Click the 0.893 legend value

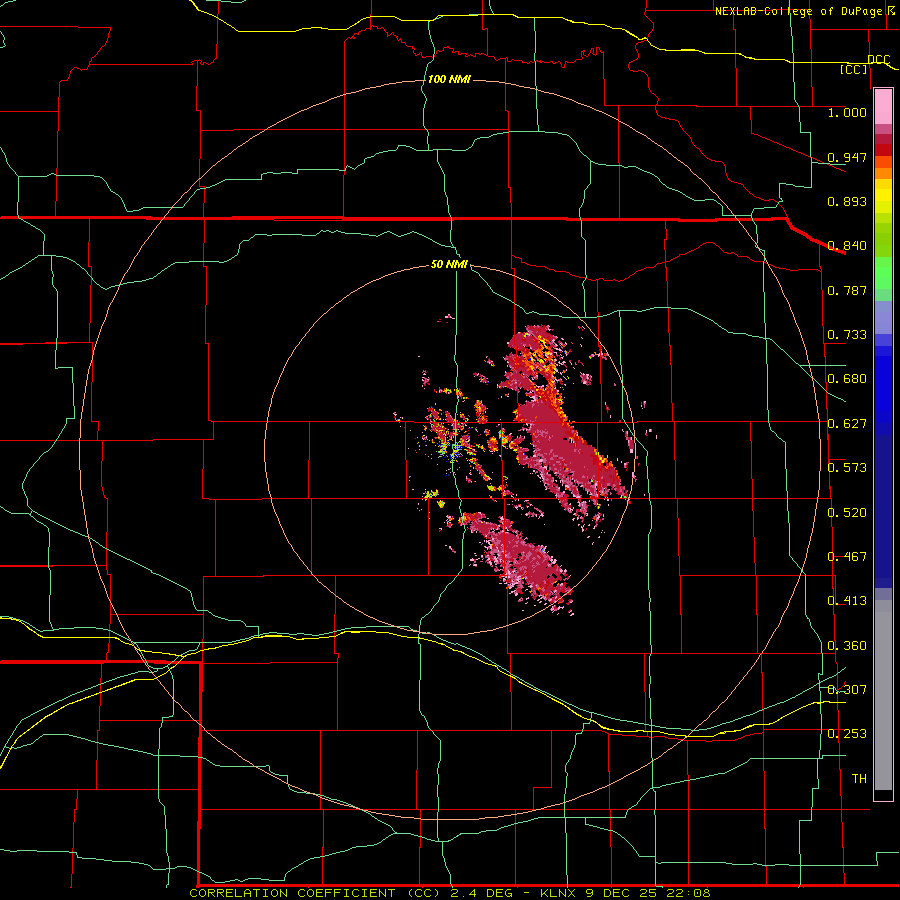coord(847,201)
